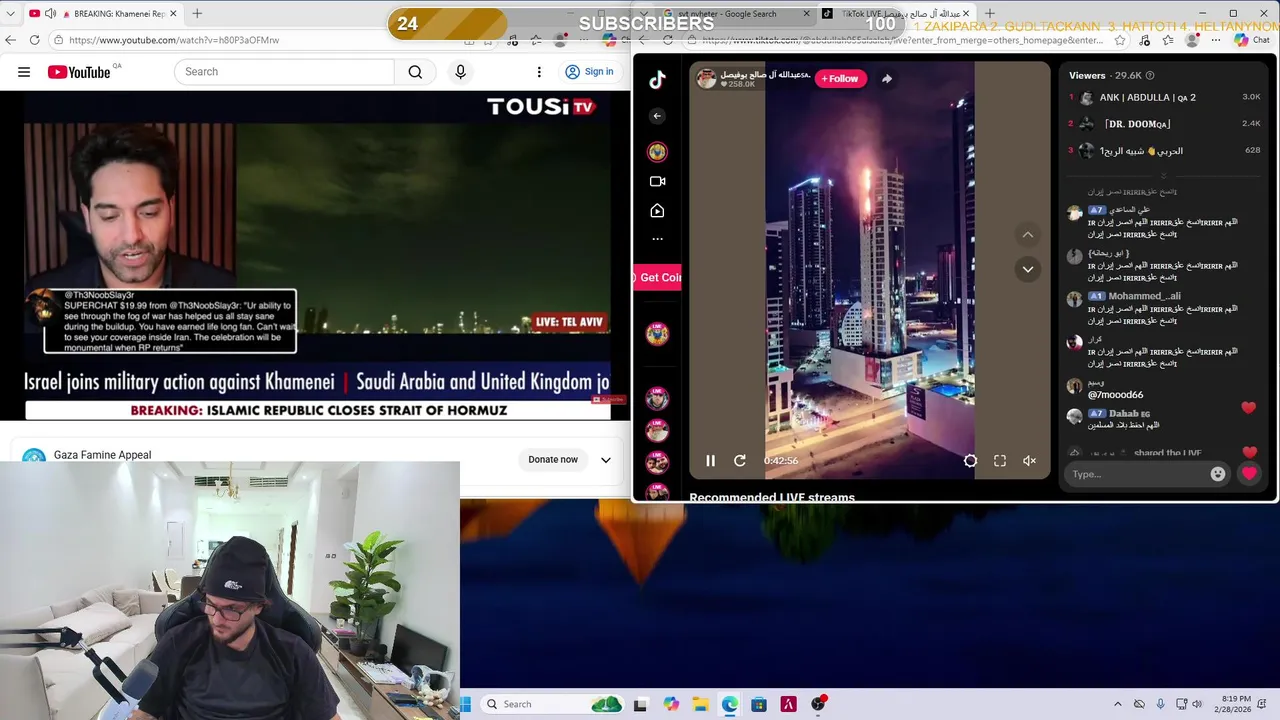Viewport: 1280px width, 720px height.
Task: Start voice search with YouTube microphone icon
Action: click(x=460, y=72)
